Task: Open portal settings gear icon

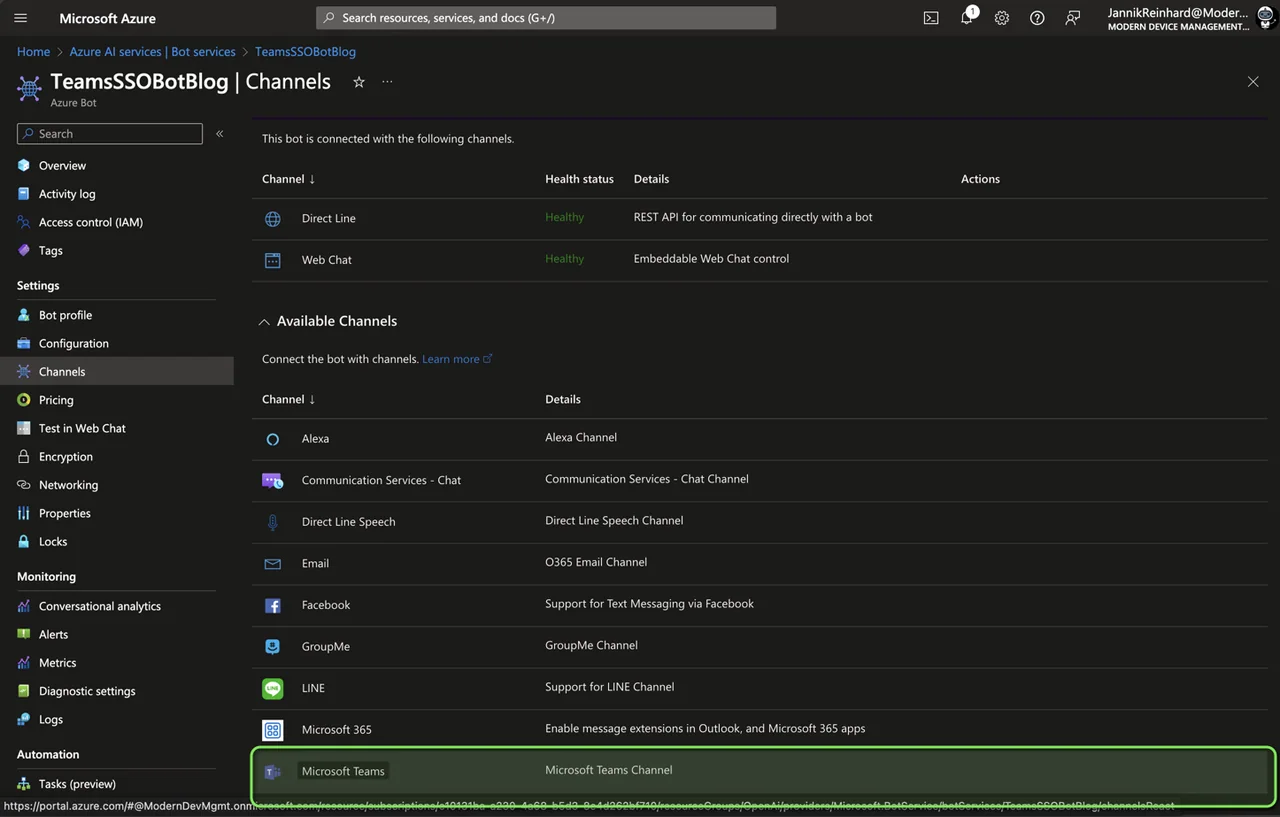Action: point(1002,18)
